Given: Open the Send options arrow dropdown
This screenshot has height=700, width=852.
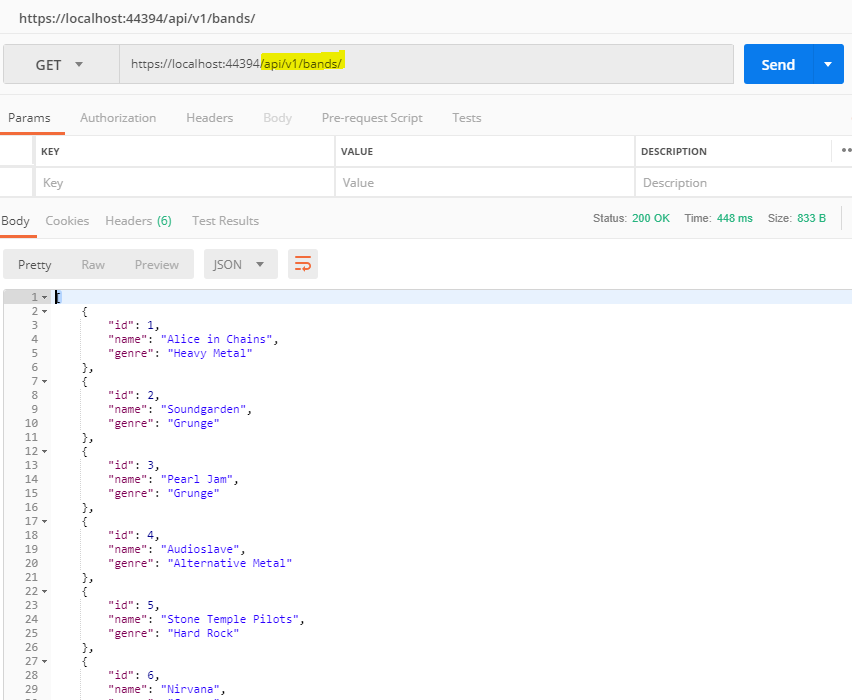Looking at the screenshot, I should coord(828,65).
